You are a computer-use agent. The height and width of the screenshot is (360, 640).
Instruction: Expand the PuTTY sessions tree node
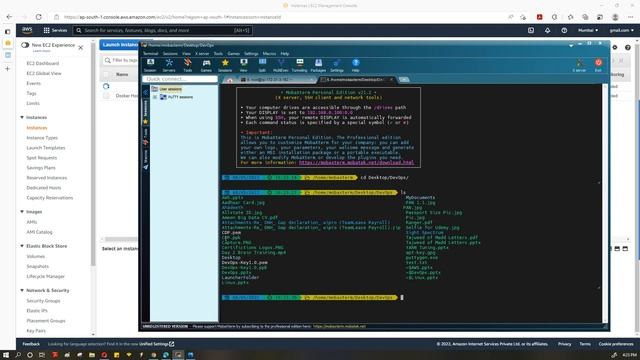pos(155,97)
